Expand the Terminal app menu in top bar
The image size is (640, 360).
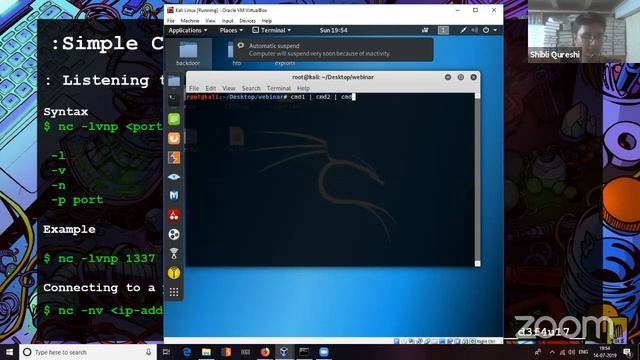(x=271, y=30)
